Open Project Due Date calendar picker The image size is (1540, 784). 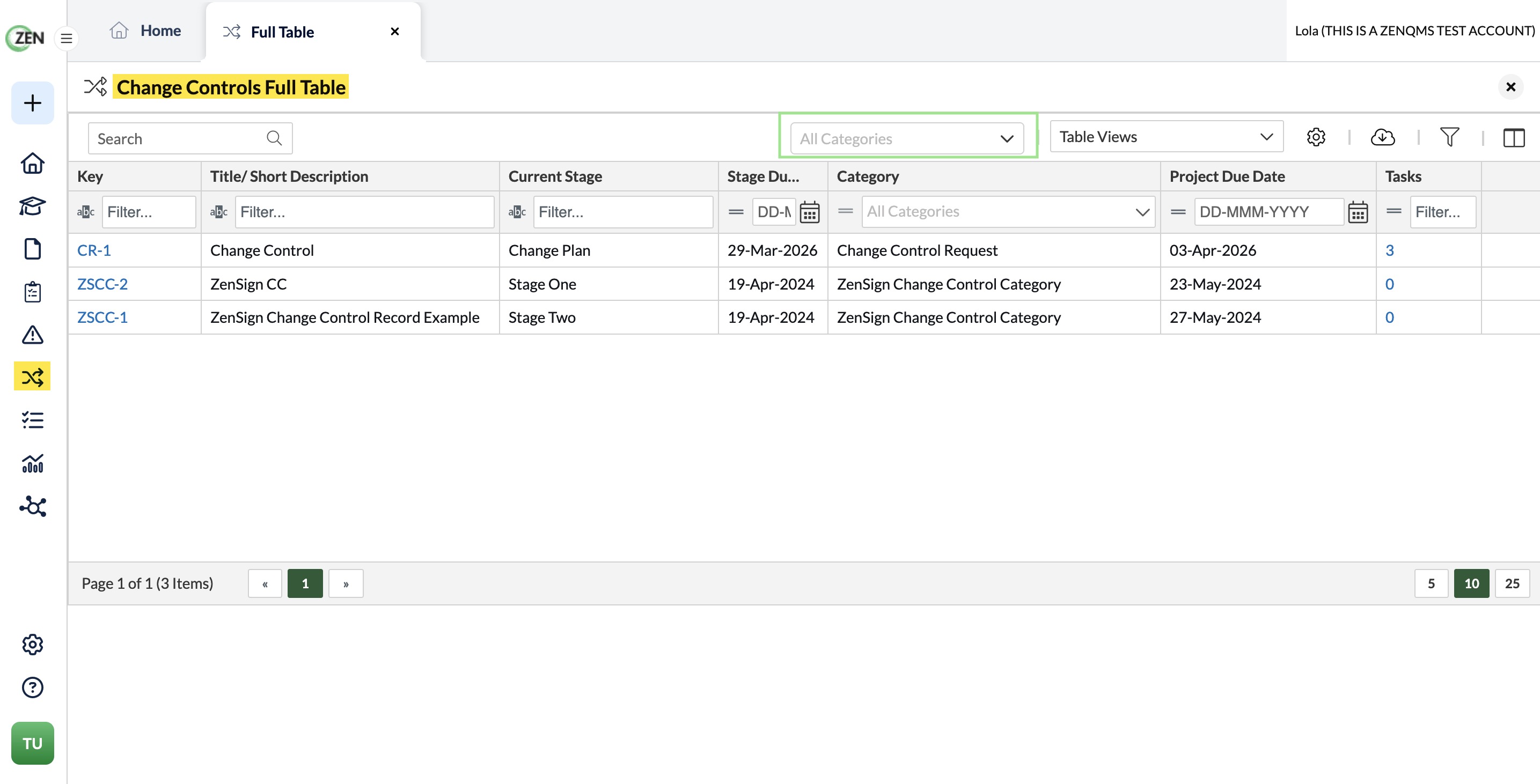pos(1358,212)
